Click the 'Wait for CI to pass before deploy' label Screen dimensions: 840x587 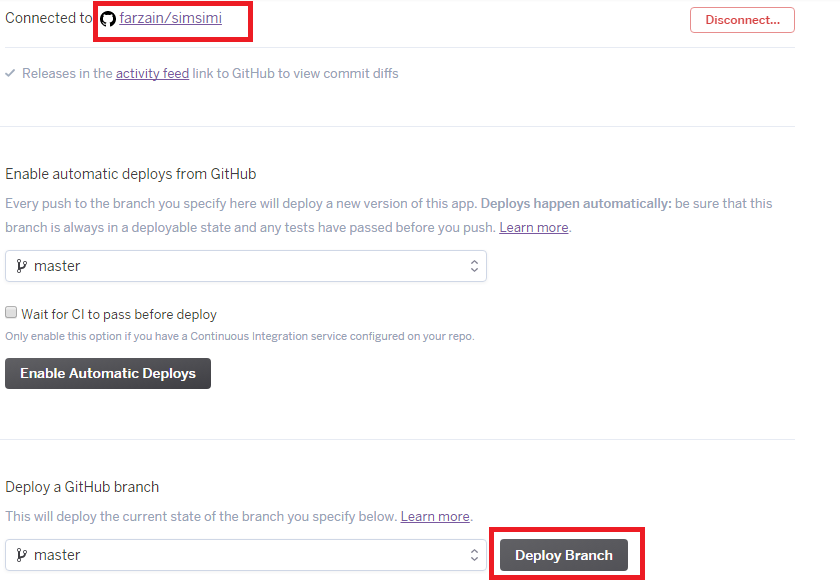(118, 314)
